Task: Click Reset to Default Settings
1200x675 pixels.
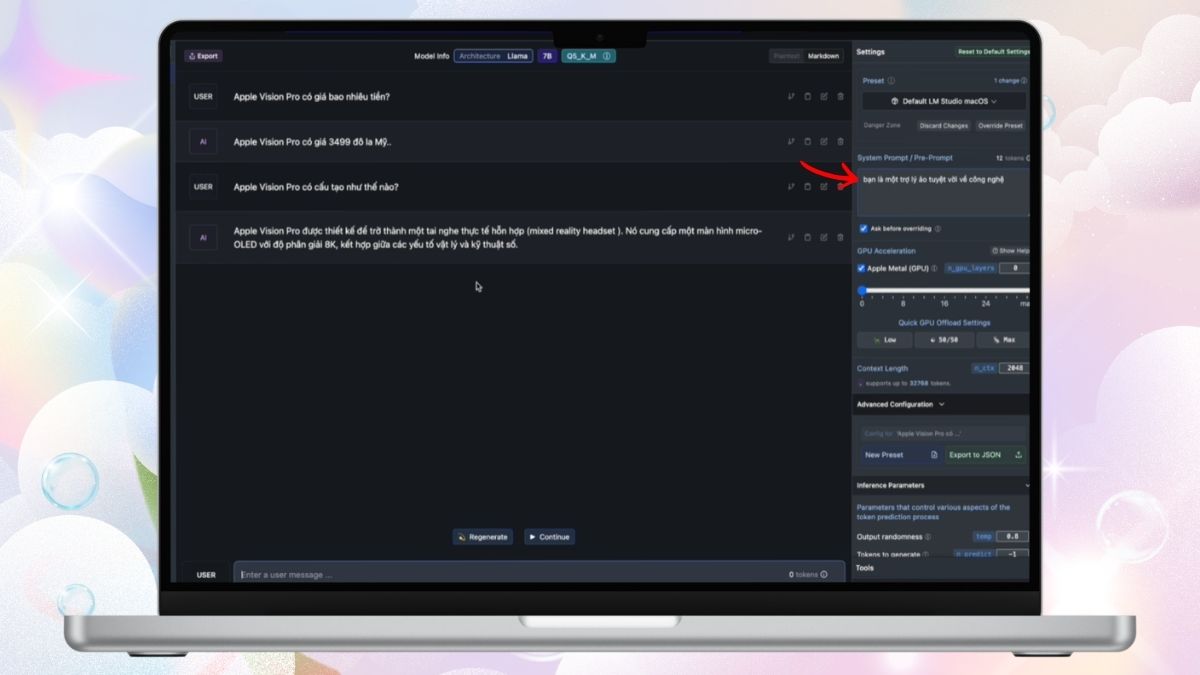Action: [x=992, y=52]
